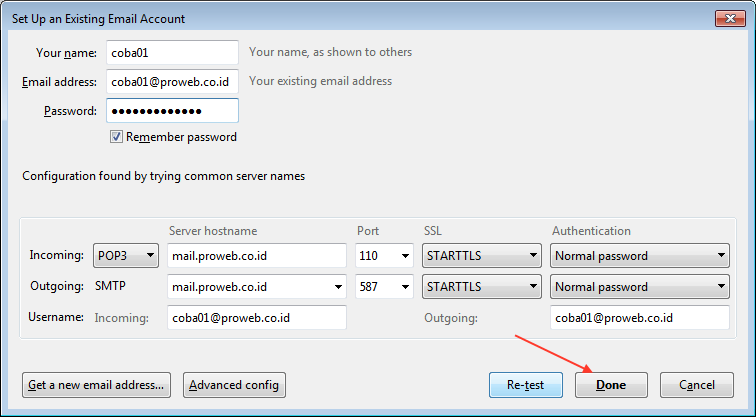Open the incoming protocol POP3 dropdown
Image resolution: width=756 pixels, height=417 pixels.
pyautogui.click(x=126, y=256)
